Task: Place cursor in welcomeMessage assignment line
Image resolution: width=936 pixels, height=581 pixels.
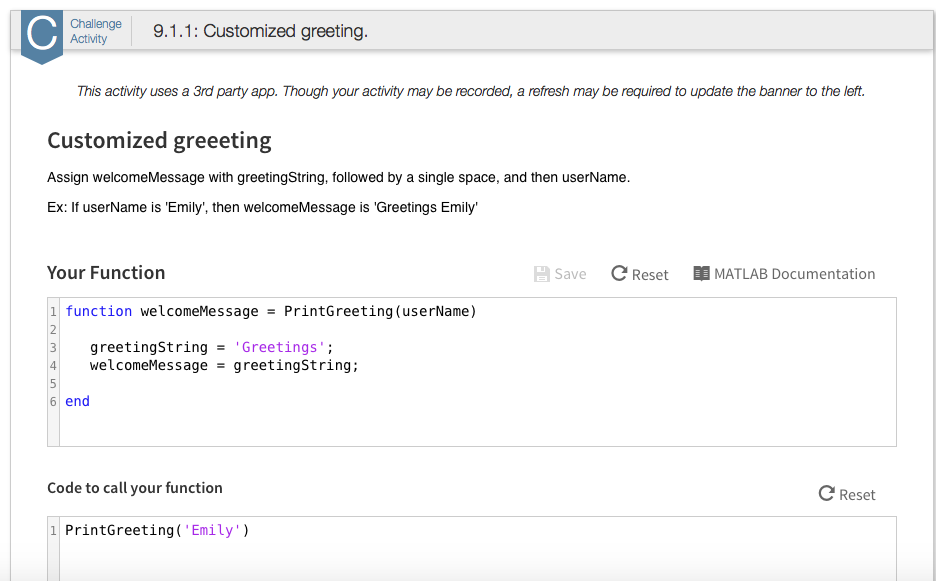Action: [x=224, y=365]
